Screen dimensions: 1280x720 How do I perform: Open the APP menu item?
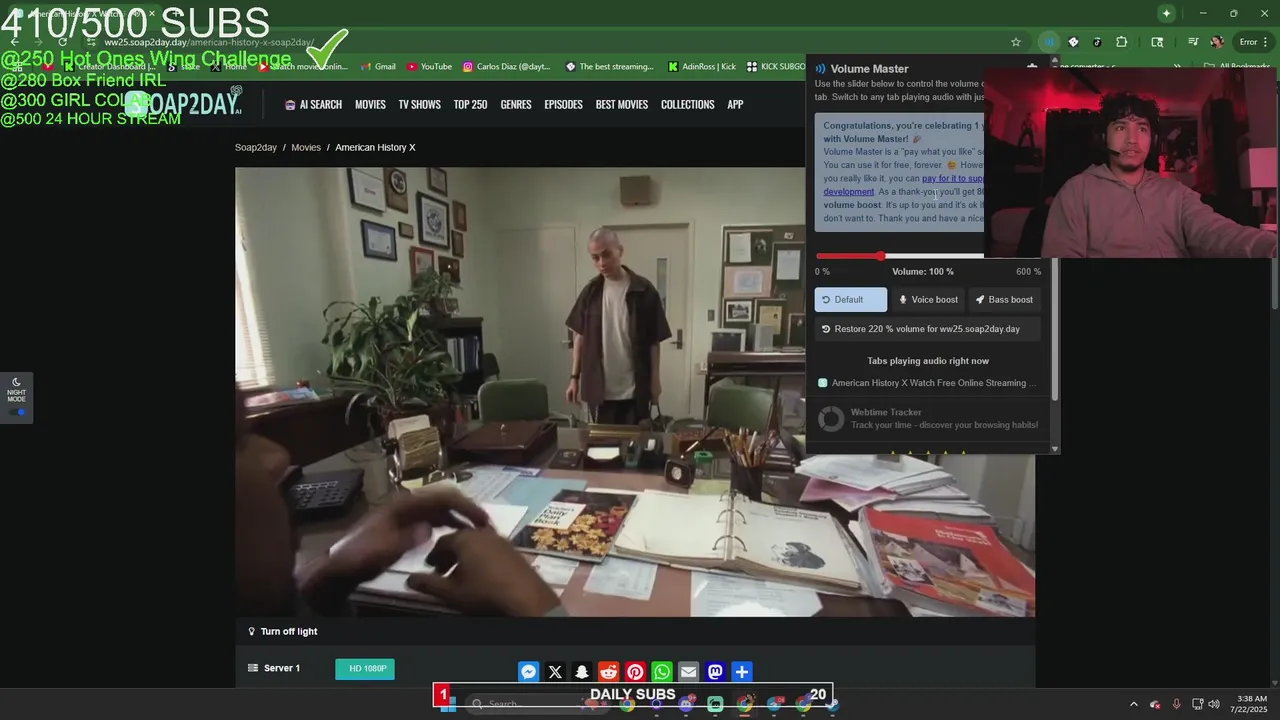coord(735,104)
